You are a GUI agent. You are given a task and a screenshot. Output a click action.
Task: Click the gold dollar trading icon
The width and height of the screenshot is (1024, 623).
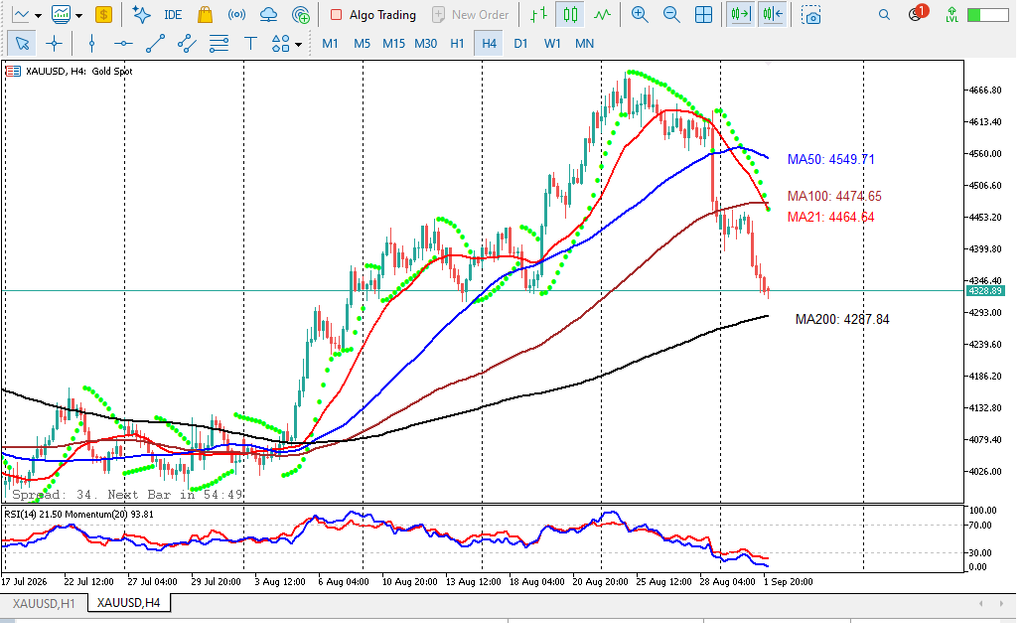[x=103, y=14]
